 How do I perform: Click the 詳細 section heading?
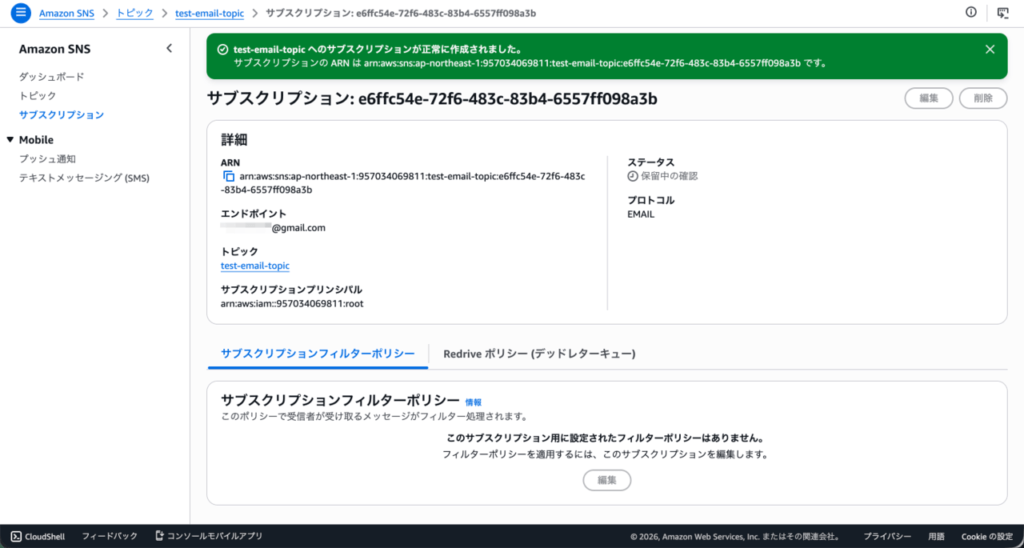(234, 139)
